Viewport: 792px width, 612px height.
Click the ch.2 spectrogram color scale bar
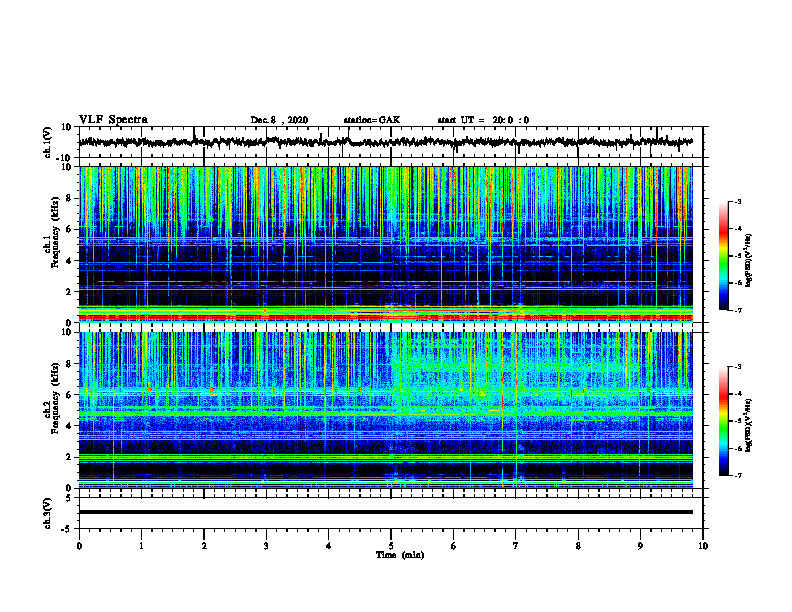click(723, 421)
